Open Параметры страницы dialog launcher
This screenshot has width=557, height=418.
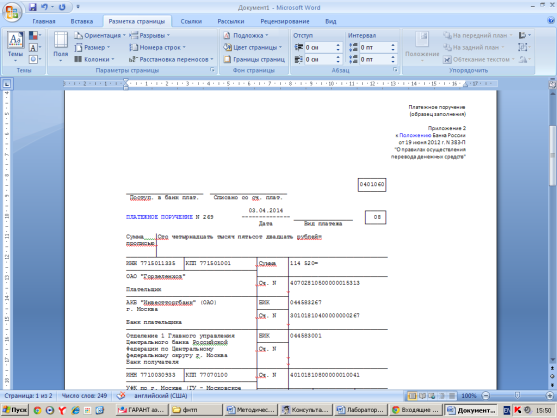pyautogui.click(x=212, y=70)
